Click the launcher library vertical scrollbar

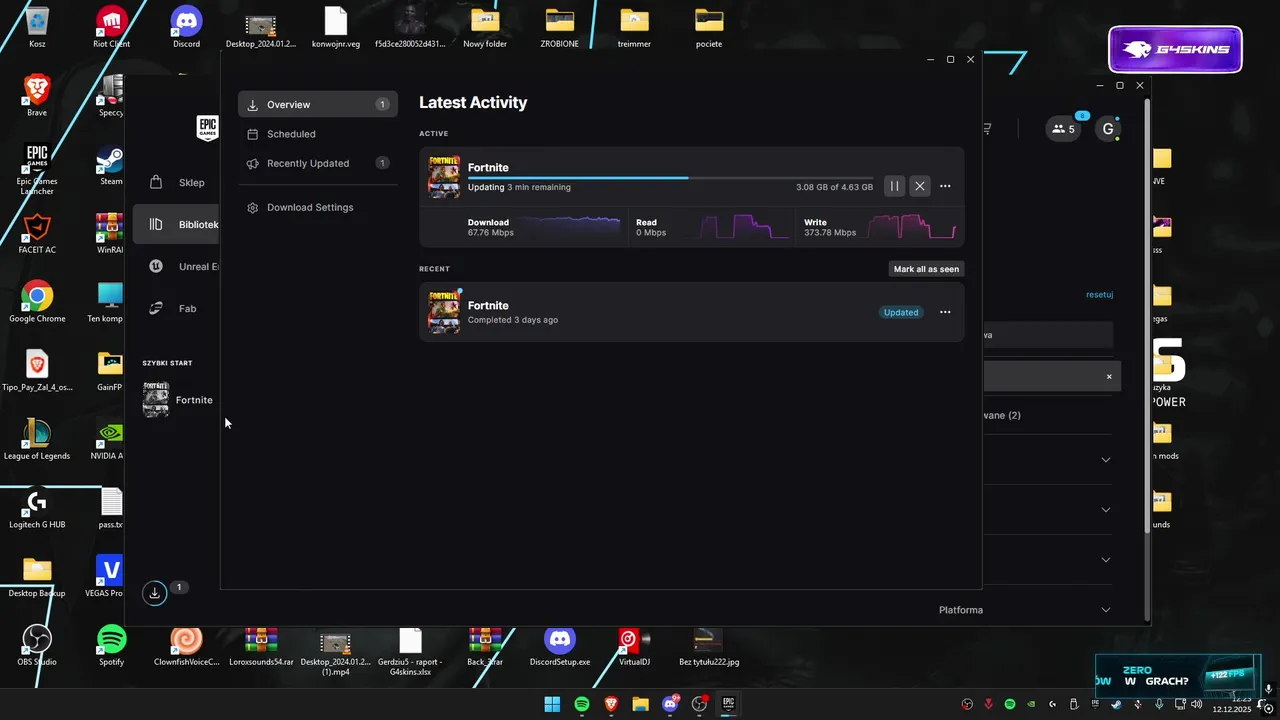coord(1147,315)
